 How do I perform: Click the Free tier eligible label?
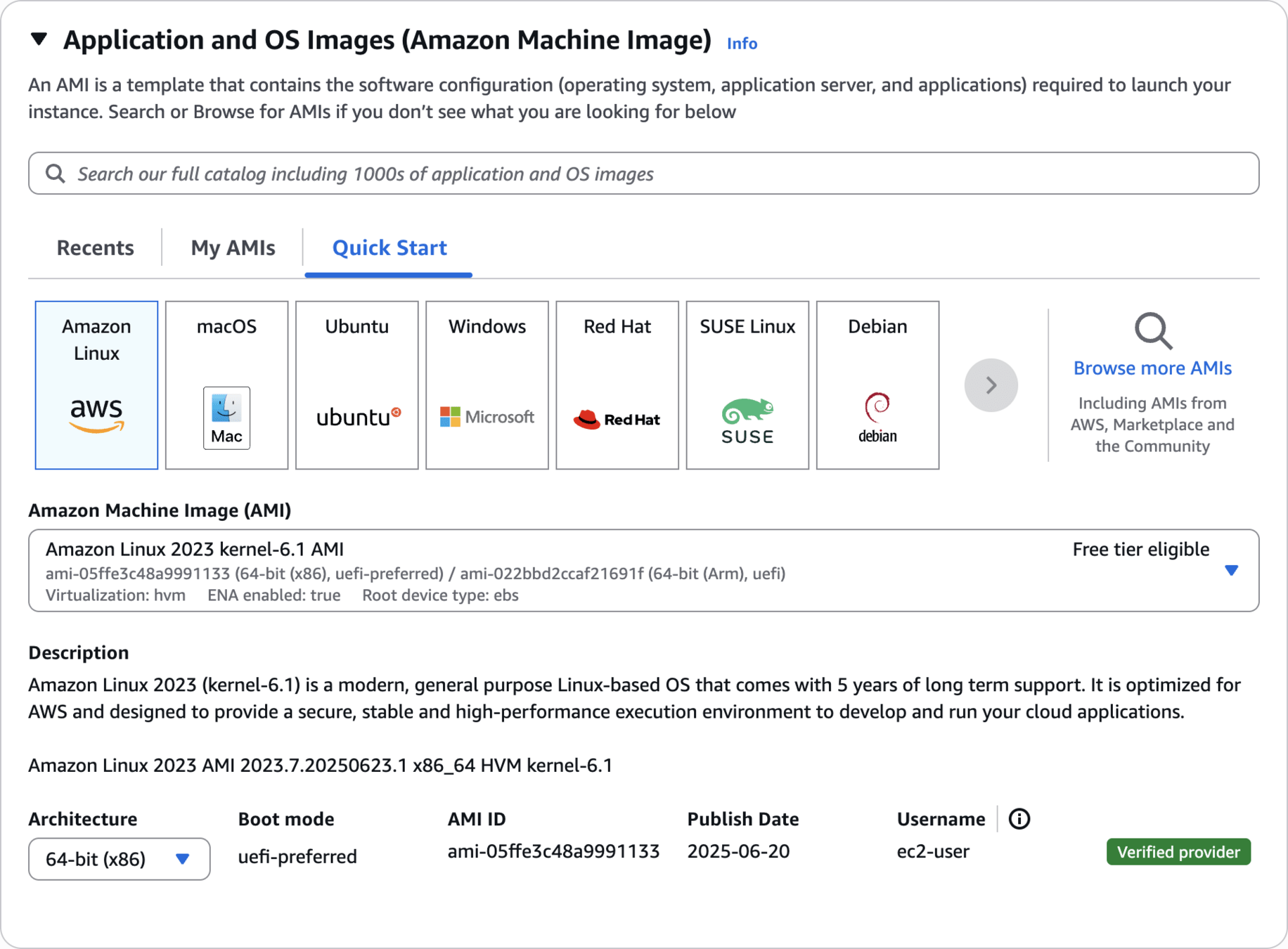coord(1140,550)
